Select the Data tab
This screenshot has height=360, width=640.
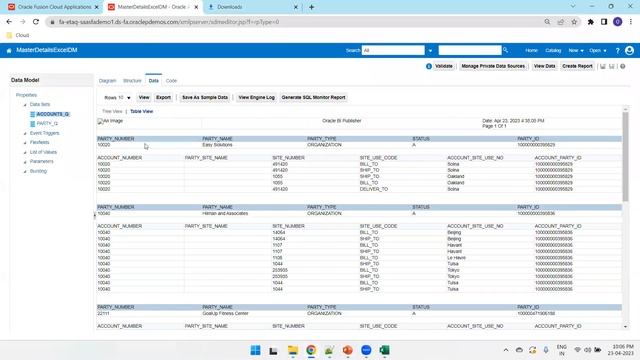pyautogui.click(x=153, y=81)
